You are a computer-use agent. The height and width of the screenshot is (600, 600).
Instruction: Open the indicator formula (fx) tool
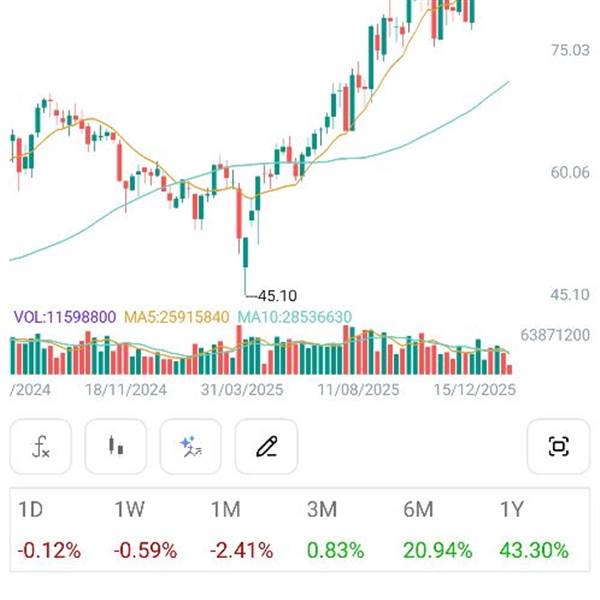click(x=41, y=446)
